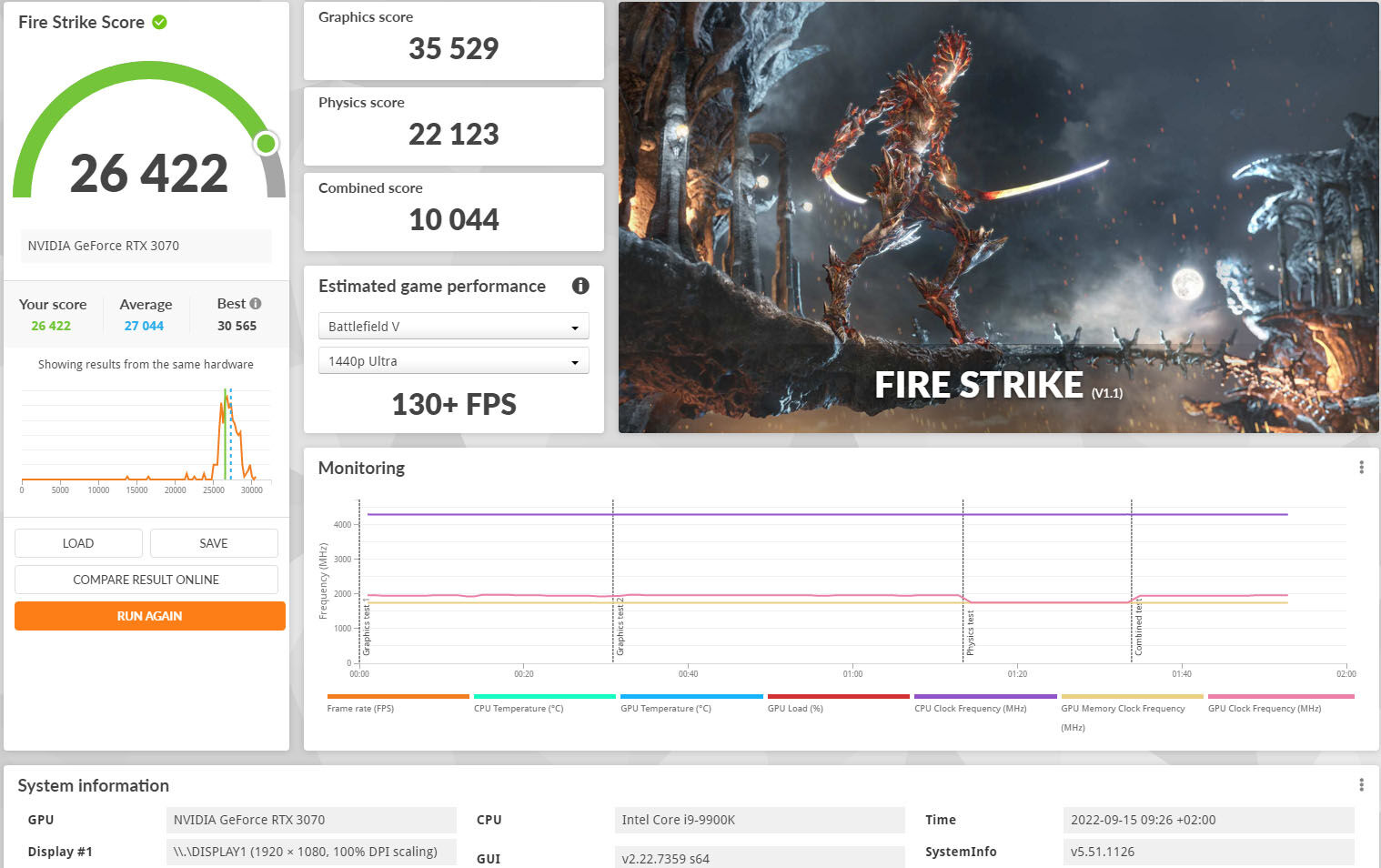Click the Physics score value 22 123
1381x868 pixels.
pos(453,134)
